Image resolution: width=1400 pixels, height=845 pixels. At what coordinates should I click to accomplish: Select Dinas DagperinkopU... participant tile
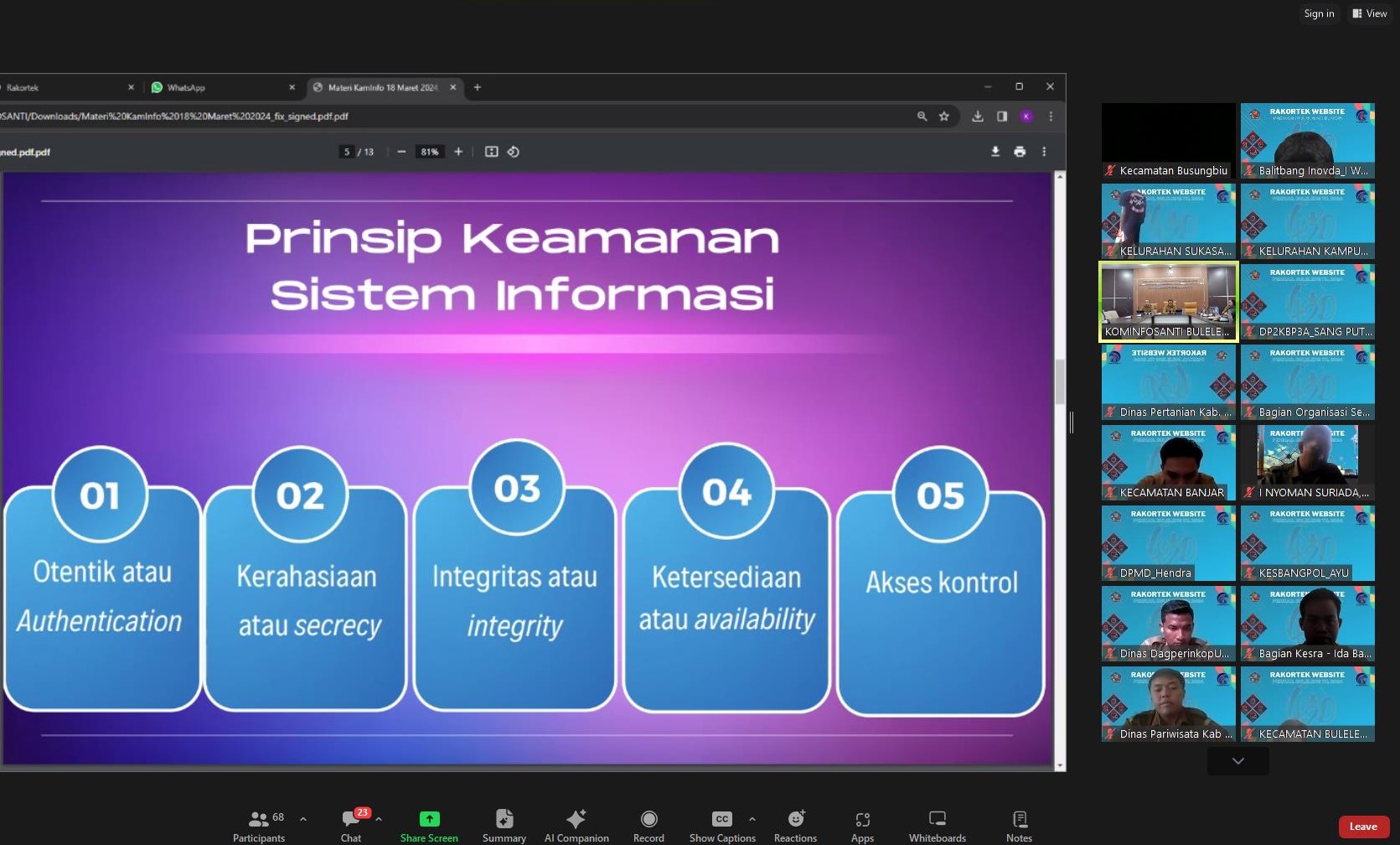[1168, 624]
